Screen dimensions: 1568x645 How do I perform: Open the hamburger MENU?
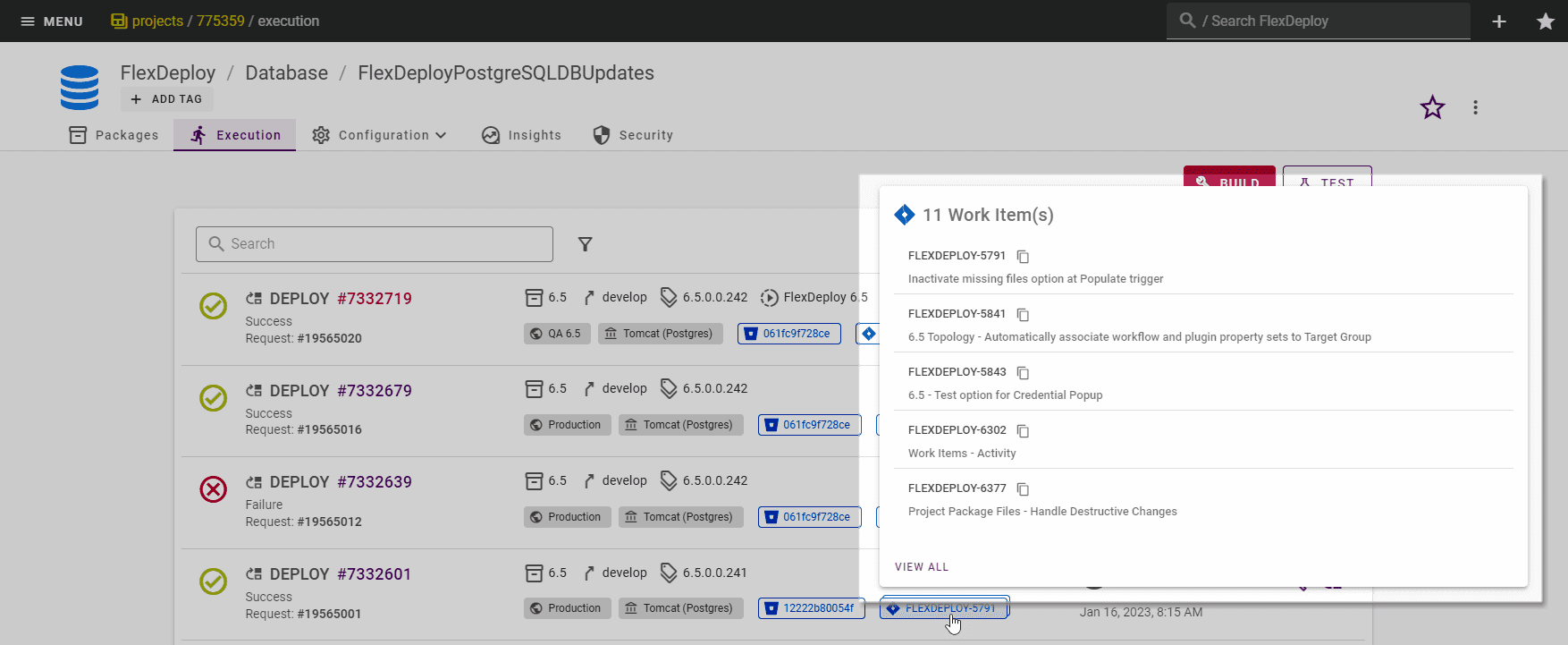click(51, 21)
